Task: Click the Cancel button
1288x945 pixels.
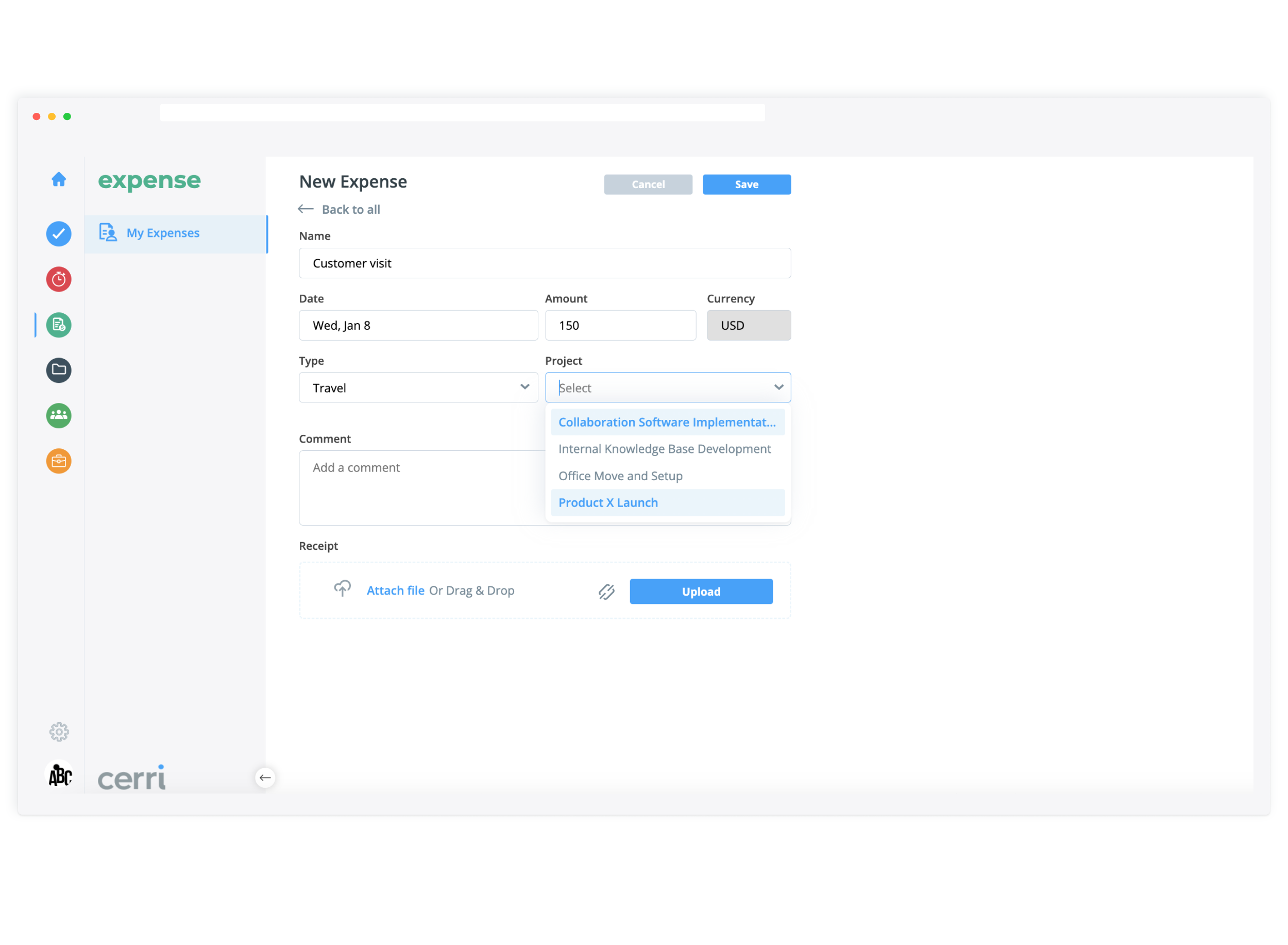Action: pos(648,185)
